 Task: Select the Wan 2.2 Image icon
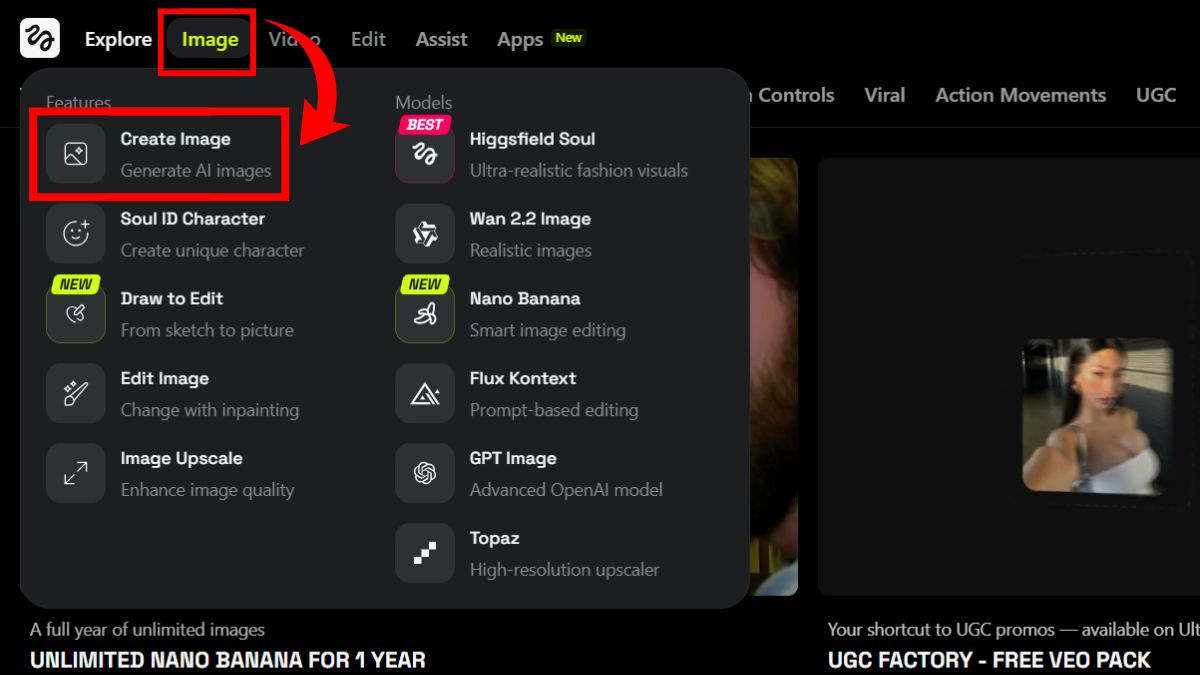425,234
